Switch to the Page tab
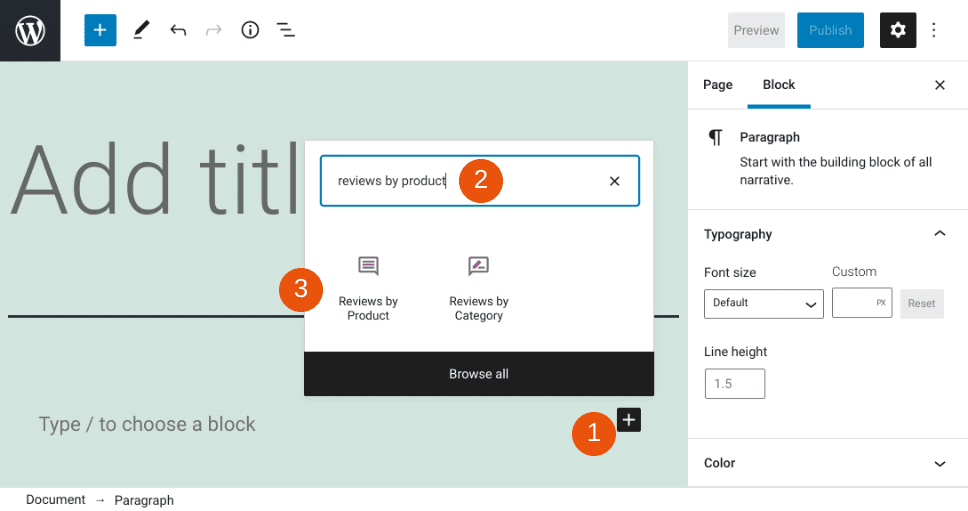Screen dimensions: 968x511 (x=717, y=85)
